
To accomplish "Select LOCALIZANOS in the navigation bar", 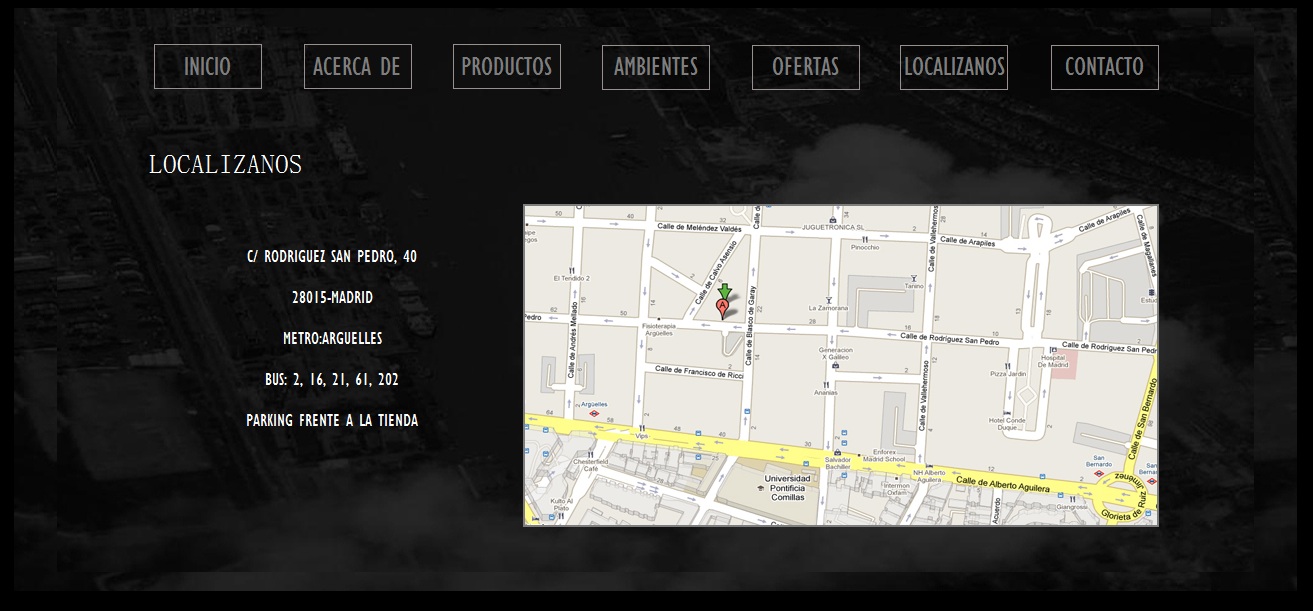I will pyautogui.click(x=954, y=67).
